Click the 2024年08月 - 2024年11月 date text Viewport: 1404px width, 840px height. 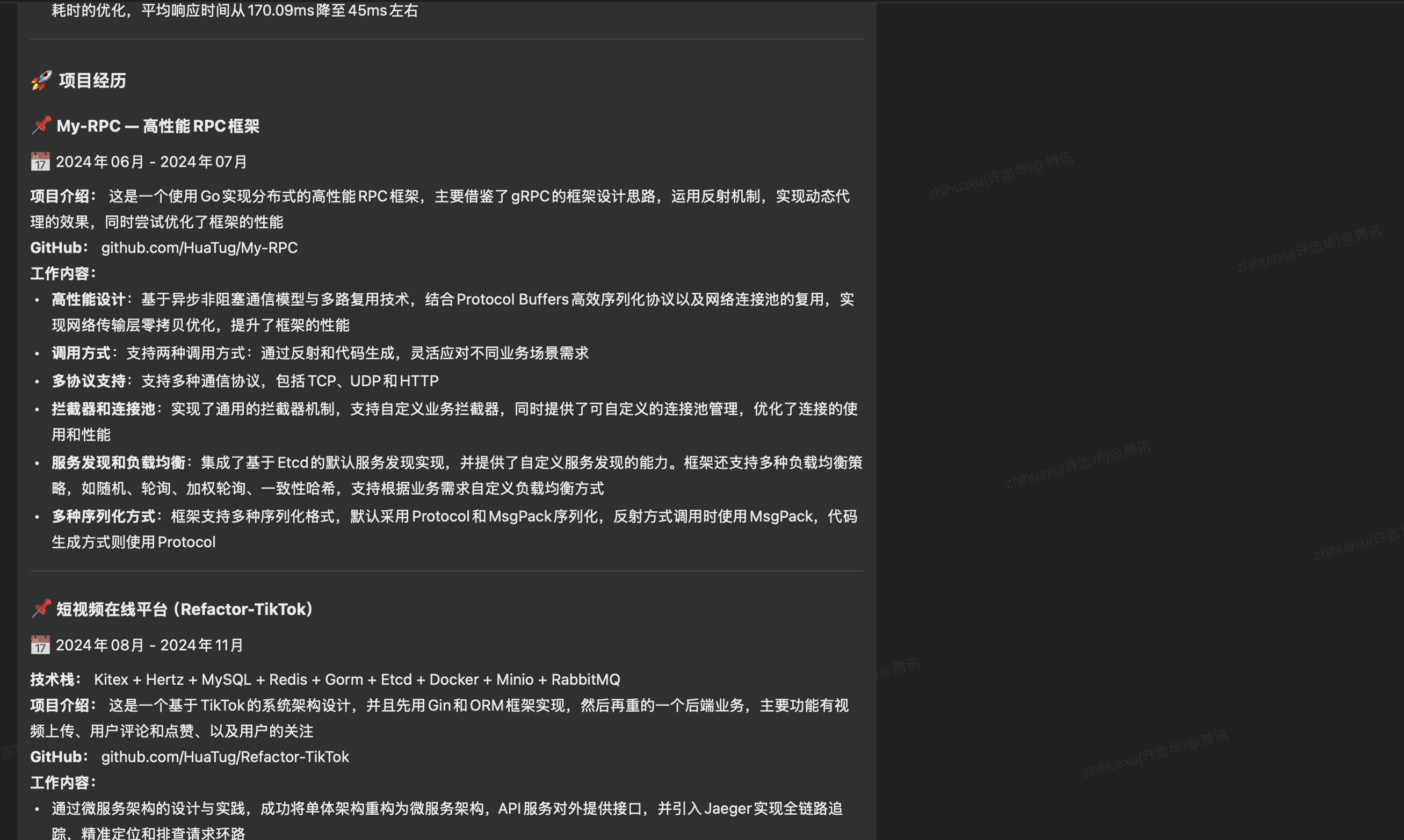click(x=149, y=646)
